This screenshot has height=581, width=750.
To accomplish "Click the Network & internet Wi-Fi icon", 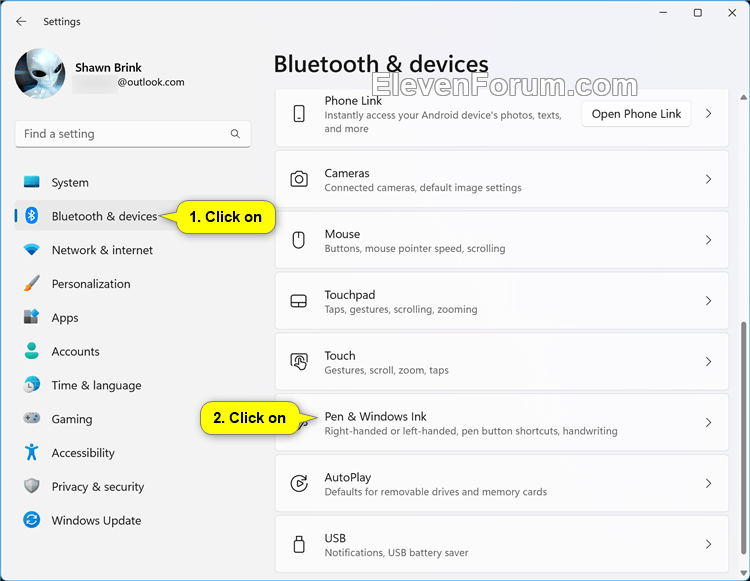I will click(x=32, y=250).
